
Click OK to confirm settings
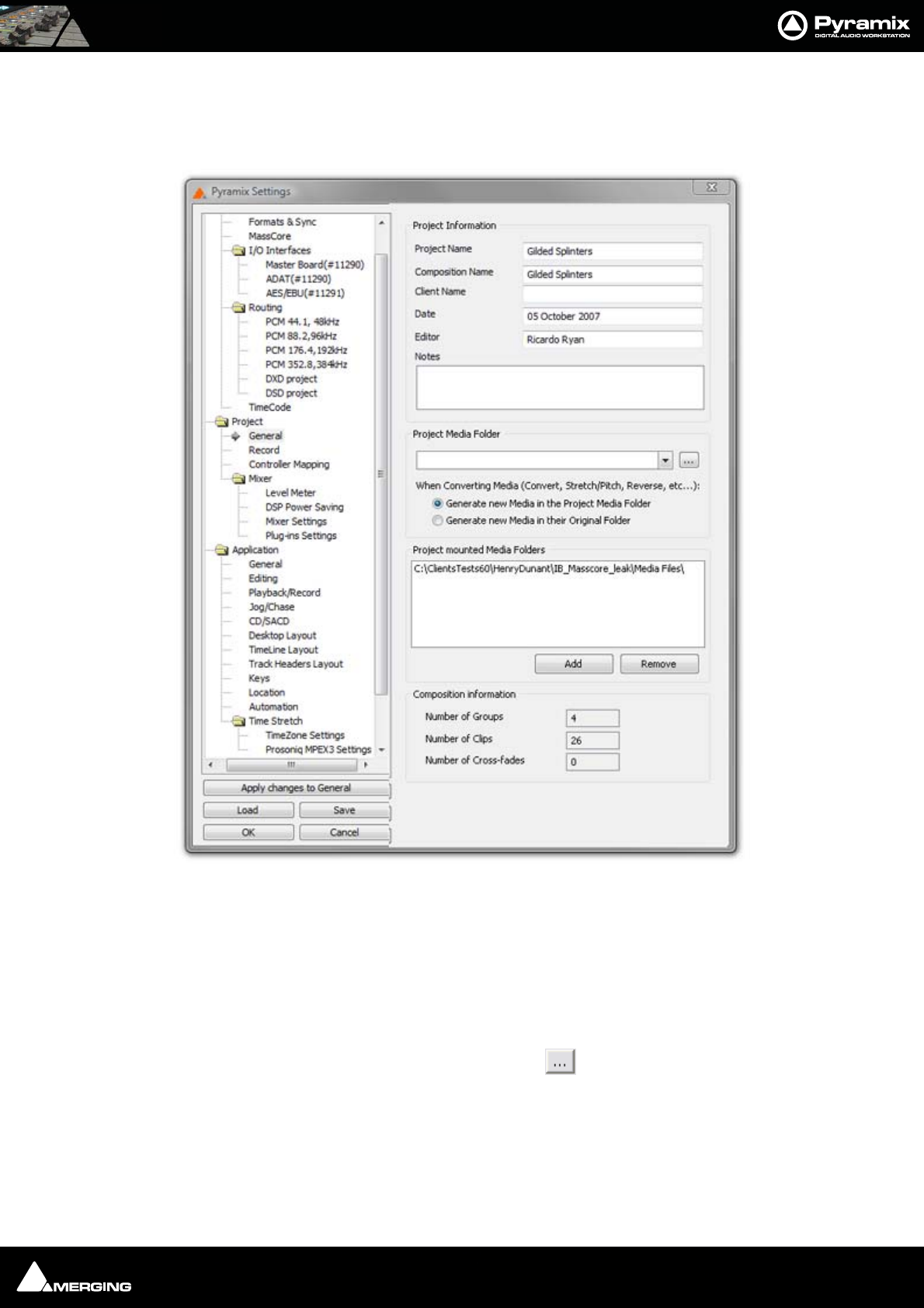pos(248,832)
